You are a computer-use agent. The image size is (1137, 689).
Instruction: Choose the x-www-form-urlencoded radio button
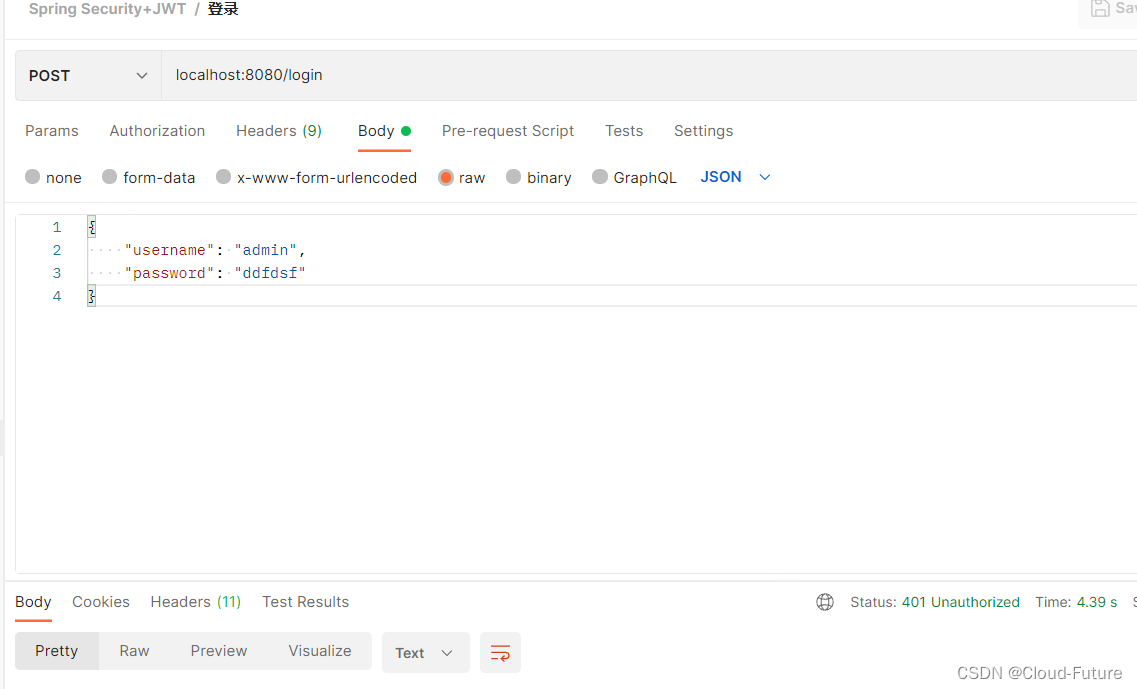coord(224,177)
